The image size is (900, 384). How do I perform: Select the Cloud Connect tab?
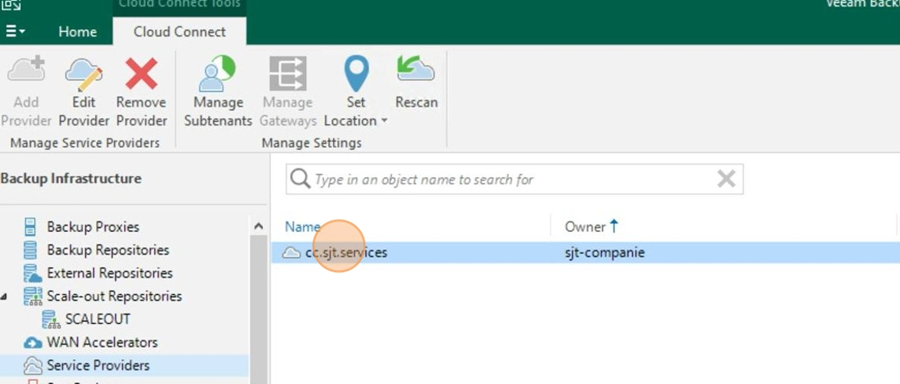point(180,32)
